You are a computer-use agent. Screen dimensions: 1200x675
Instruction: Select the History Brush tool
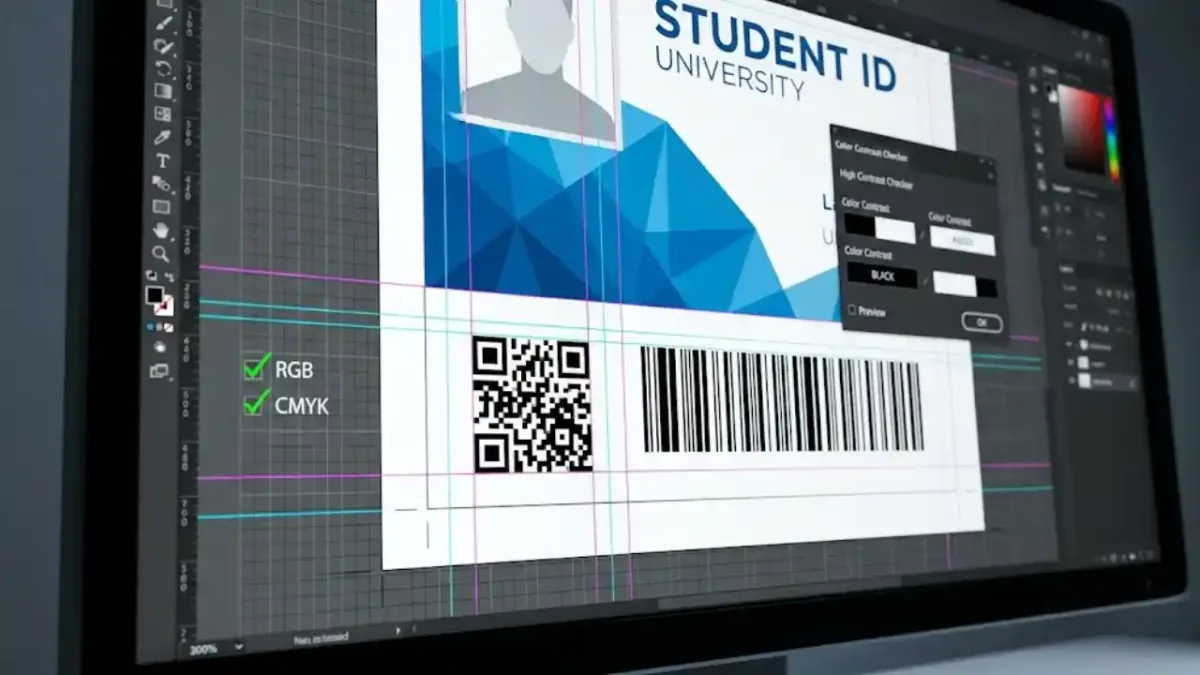point(163,69)
